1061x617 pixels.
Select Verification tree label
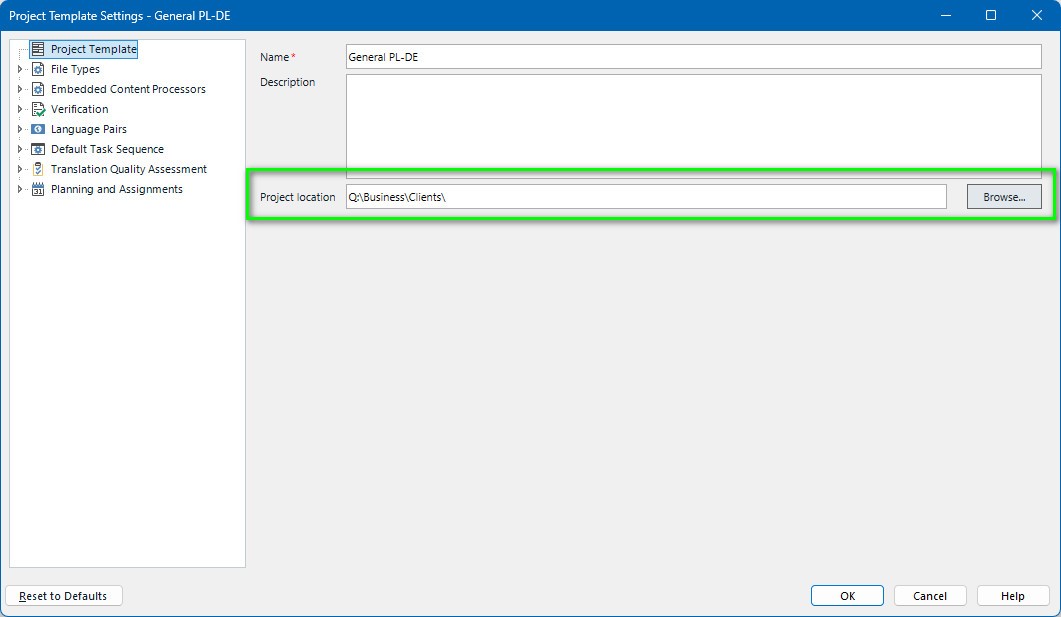click(x=79, y=109)
